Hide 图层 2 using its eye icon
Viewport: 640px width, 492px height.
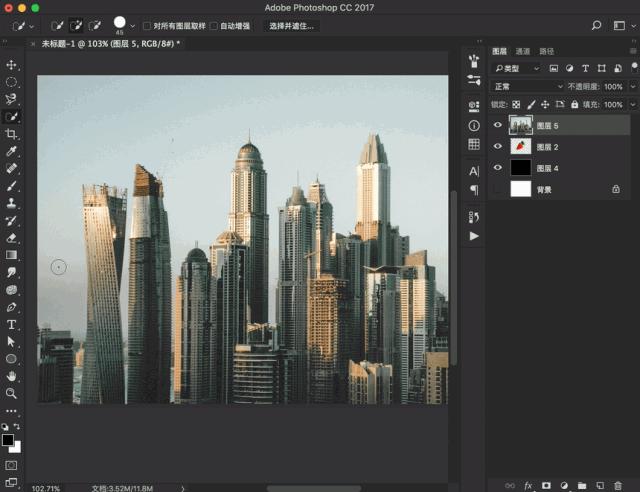pyautogui.click(x=498, y=147)
